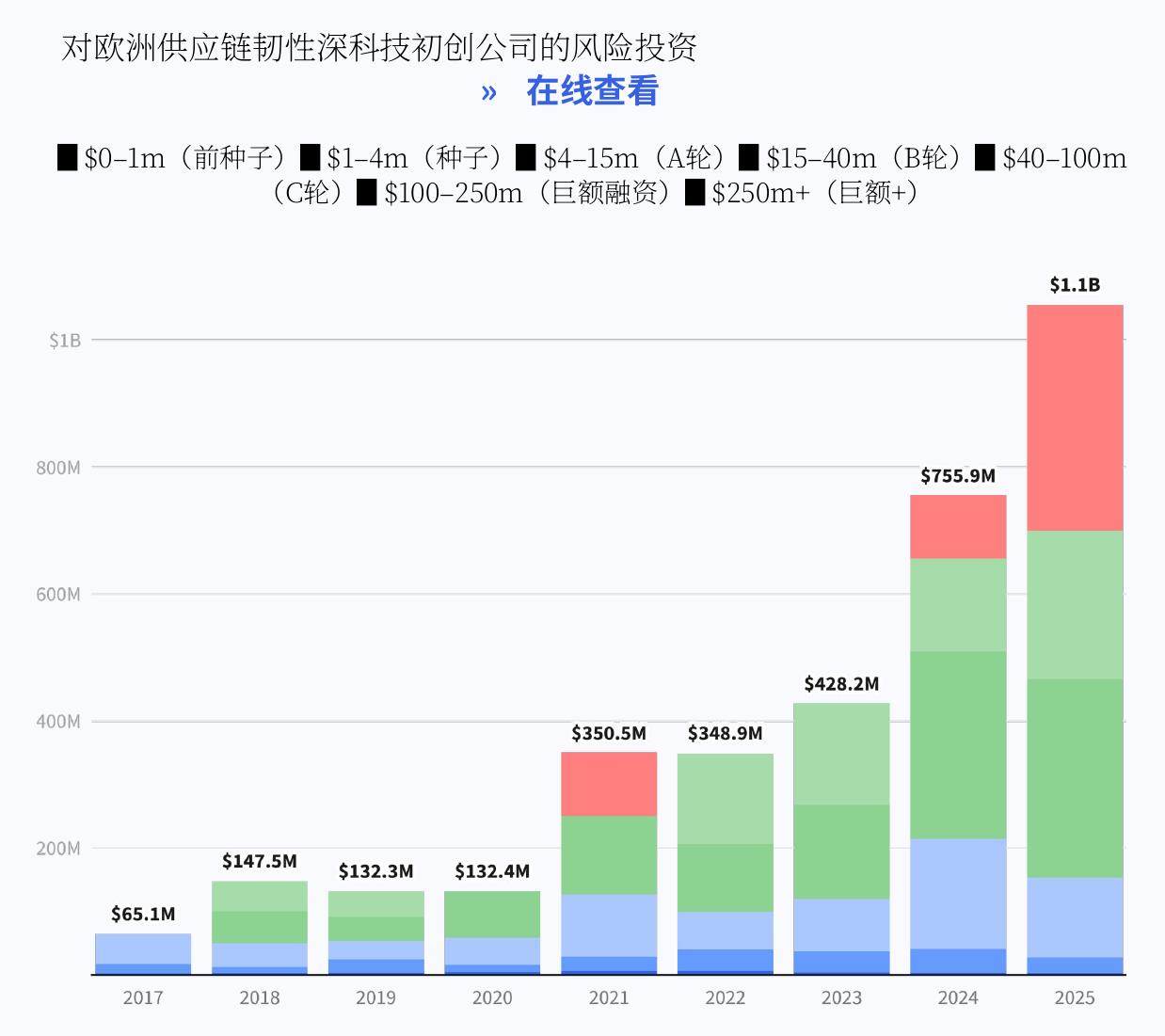The height and width of the screenshot is (1036, 1165).
Task: Select the light green segment of the 2018 bar
Action: click(x=260, y=897)
